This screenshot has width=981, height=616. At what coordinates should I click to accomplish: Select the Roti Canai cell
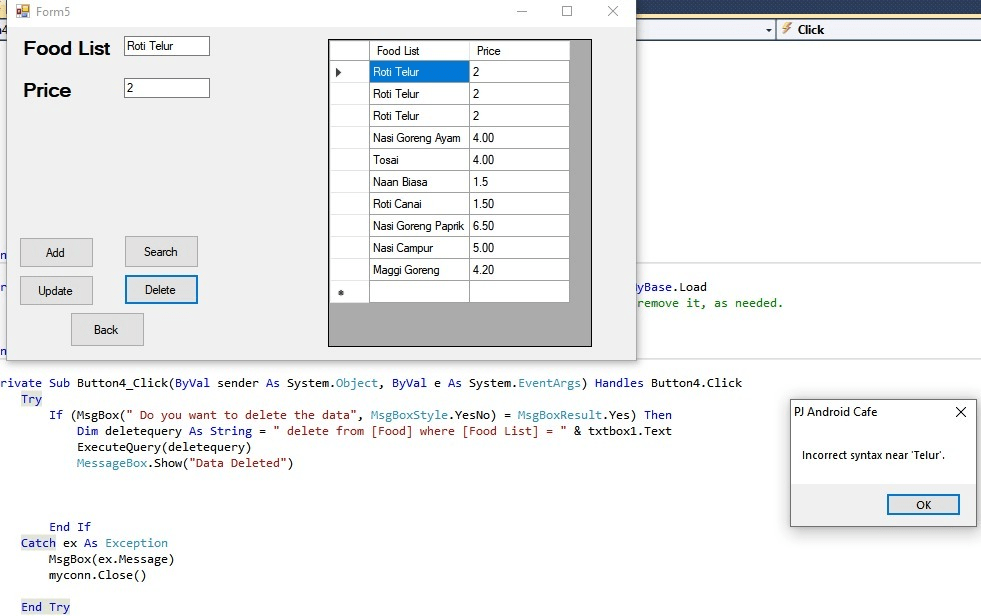tap(419, 204)
